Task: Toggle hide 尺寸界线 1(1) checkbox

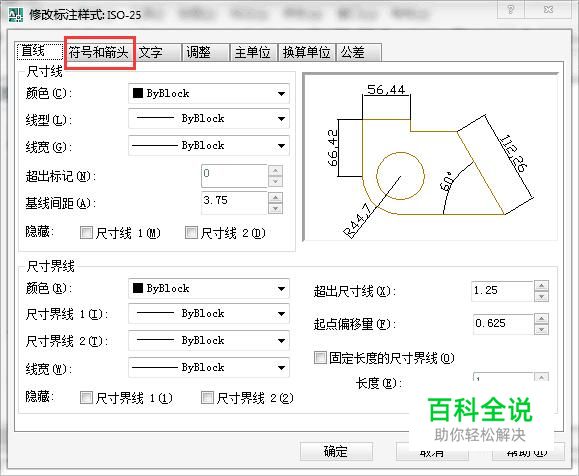Action: pos(86,398)
